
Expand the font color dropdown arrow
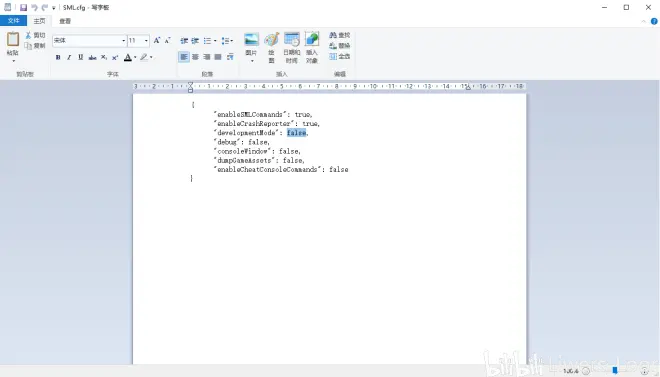click(x=135, y=57)
